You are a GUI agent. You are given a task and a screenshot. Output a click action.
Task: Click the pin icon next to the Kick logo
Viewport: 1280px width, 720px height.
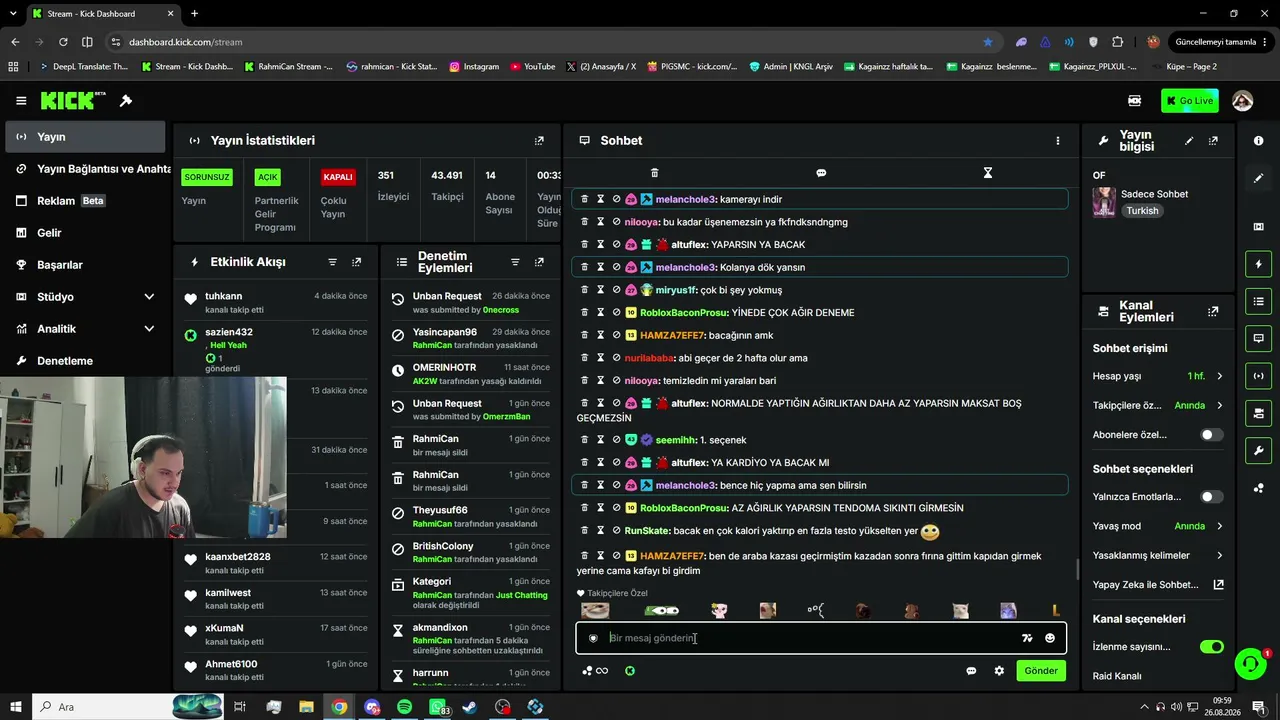(126, 101)
